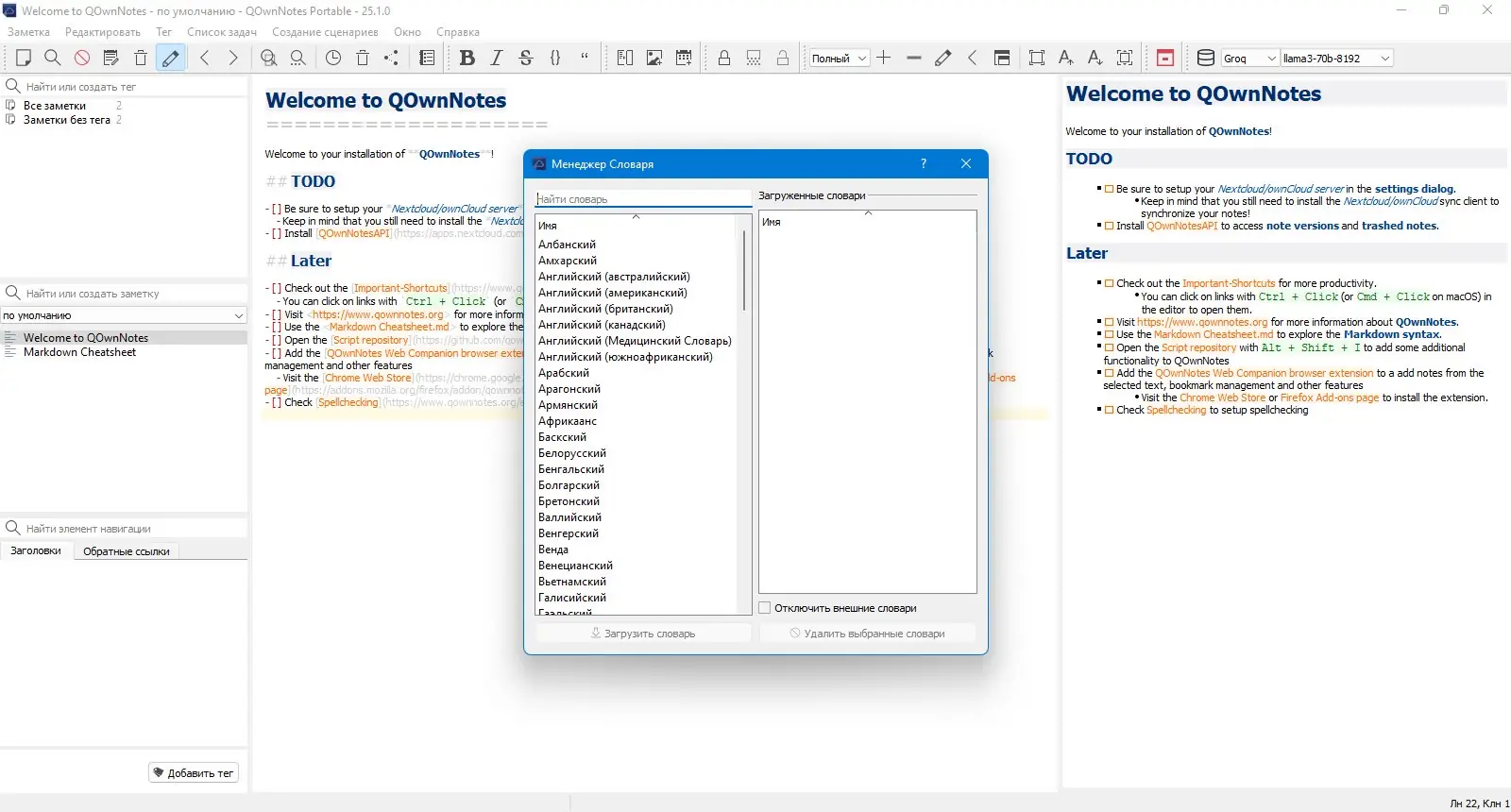Toggle the edit mode pencil icon
1511x812 pixels.
pos(170,58)
